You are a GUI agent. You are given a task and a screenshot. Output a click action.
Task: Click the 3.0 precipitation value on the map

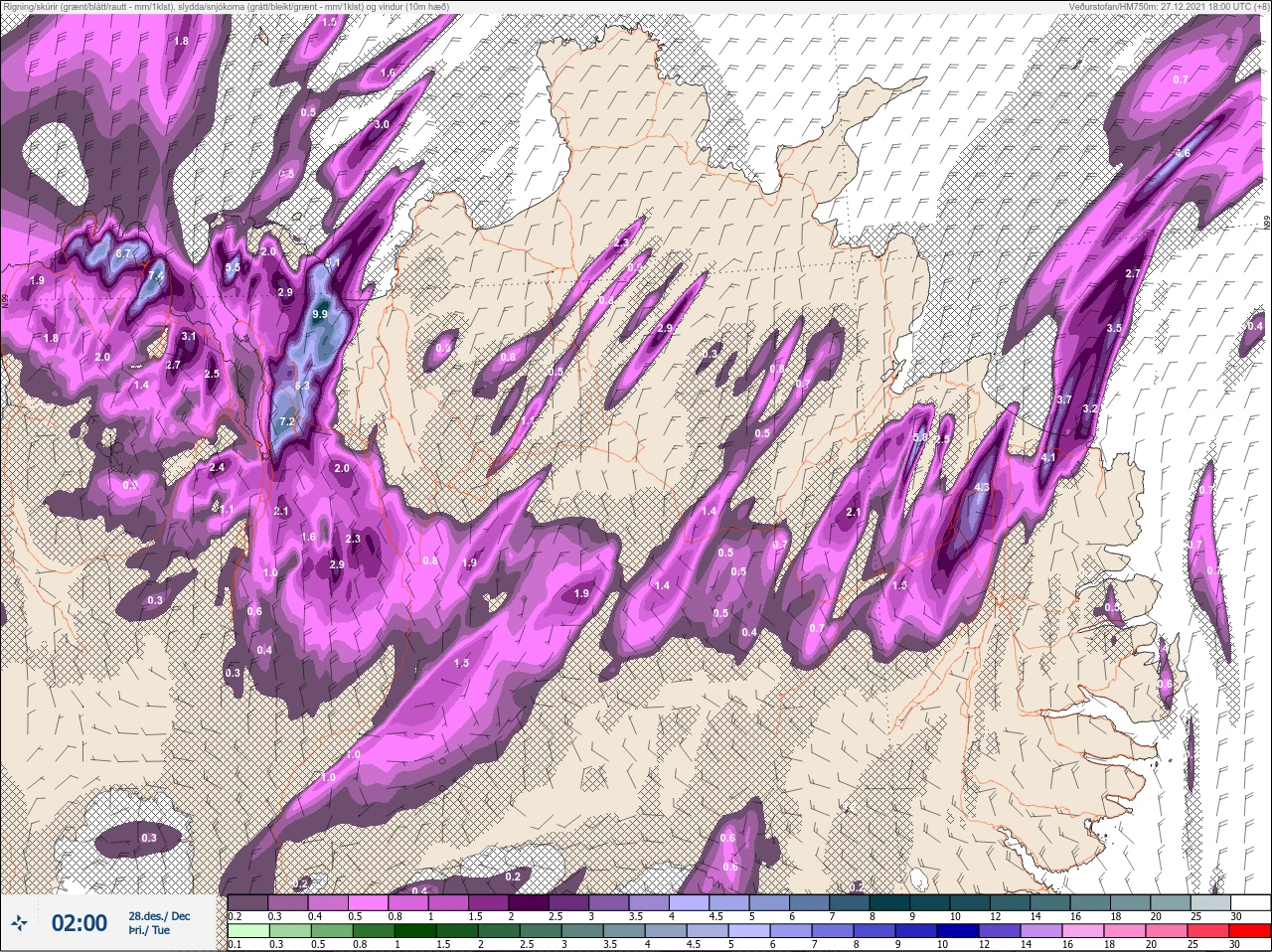click(382, 125)
